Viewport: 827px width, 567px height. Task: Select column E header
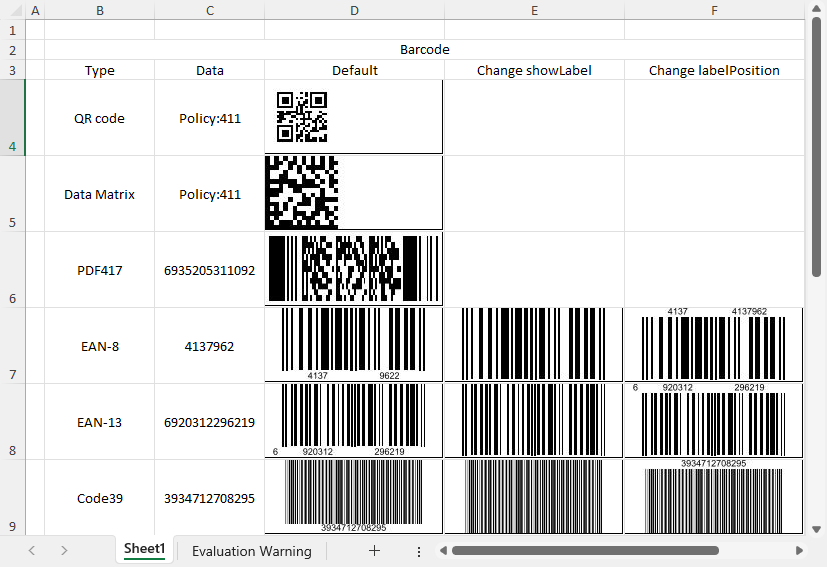[534, 10]
